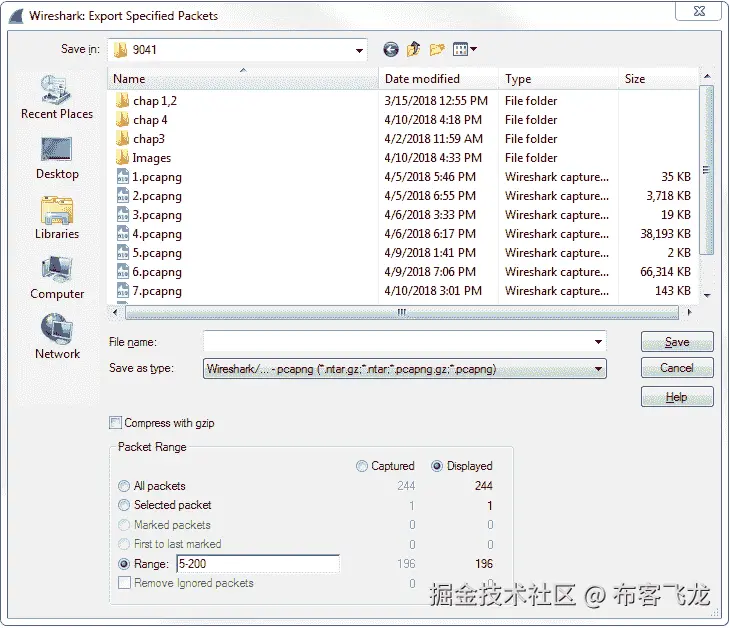This screenshot has width=730, height=628.
Task: Open Computer in the places bar
Action: (x=57, y=278)
